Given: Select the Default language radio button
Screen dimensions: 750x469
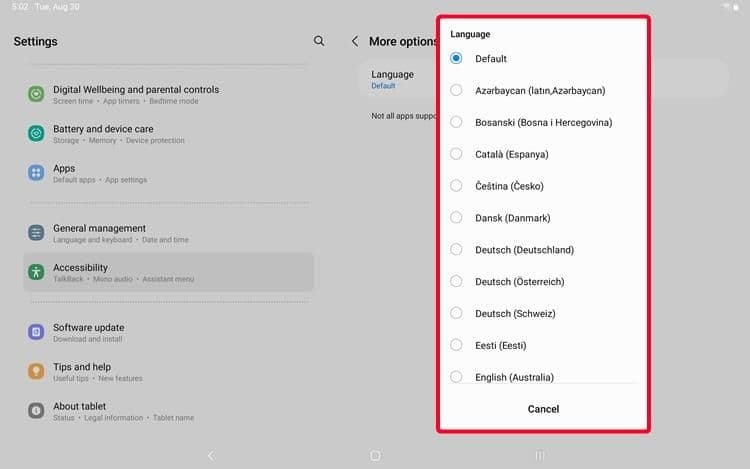Looking at the screenshot, I should [456, 59].
